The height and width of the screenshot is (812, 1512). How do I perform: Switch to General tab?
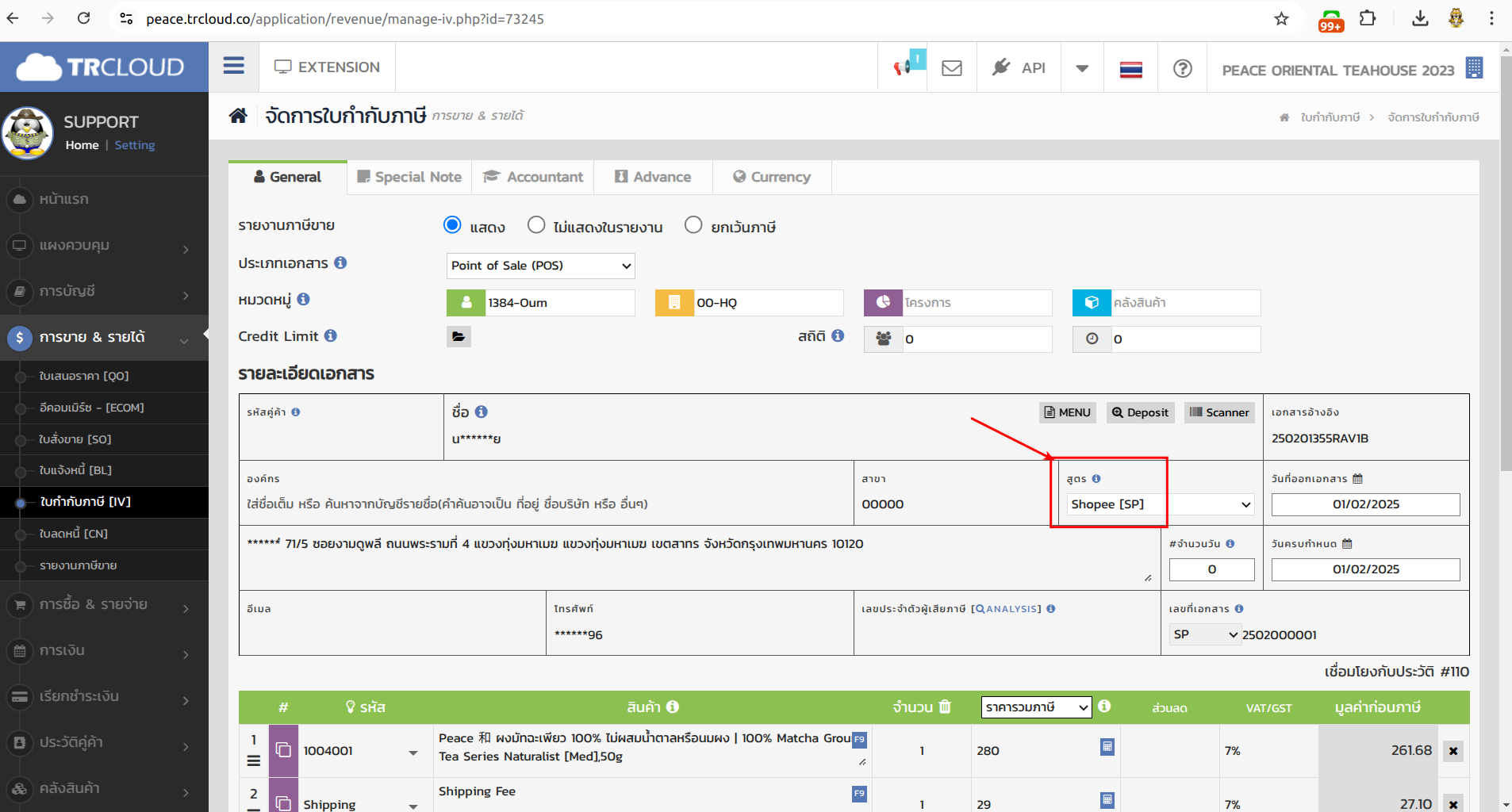point(288,177)
